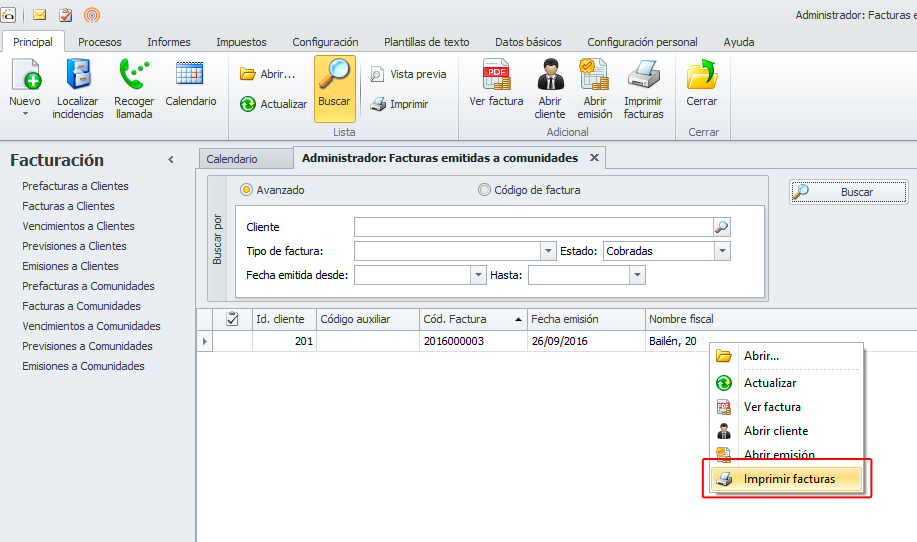This screenshot has width=917, height=542.
Task: Open Prefacturas a Clientes link
Action: pos(75,186)
